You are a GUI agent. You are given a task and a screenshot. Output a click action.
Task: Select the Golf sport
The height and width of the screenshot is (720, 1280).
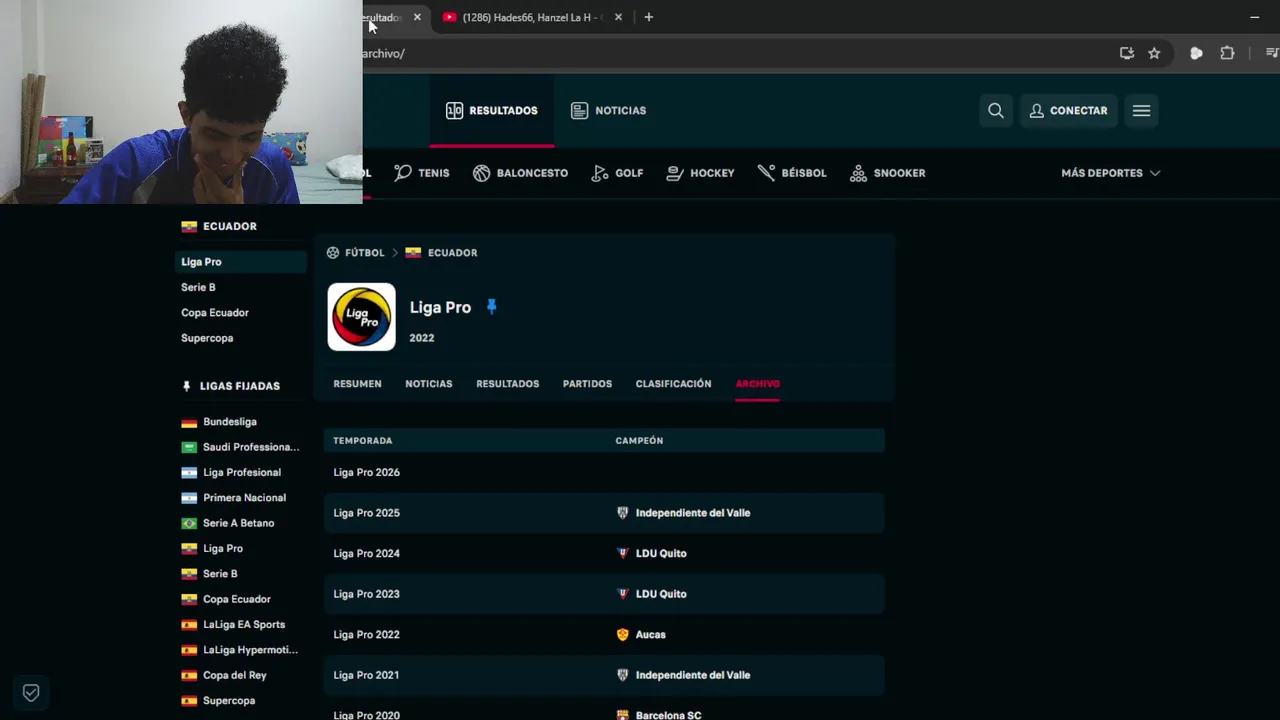pyautogui.click(x=617, y=173)
